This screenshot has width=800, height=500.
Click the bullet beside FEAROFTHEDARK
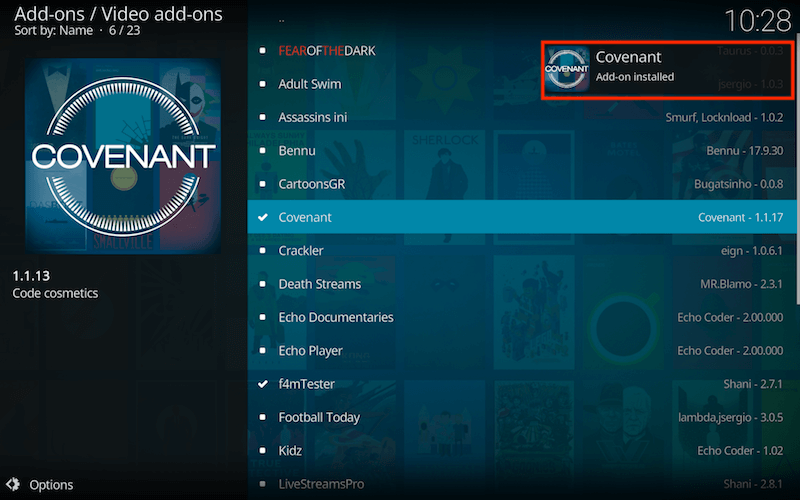coord(263,51)
